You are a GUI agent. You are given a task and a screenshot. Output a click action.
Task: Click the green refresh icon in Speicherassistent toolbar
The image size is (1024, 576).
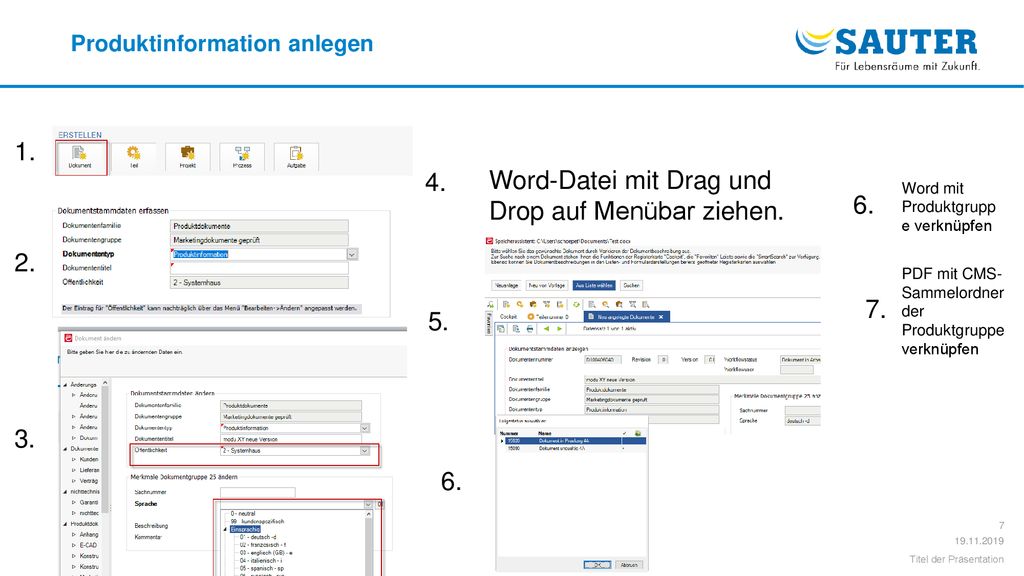pyautogui.click(x=576, y=304)
